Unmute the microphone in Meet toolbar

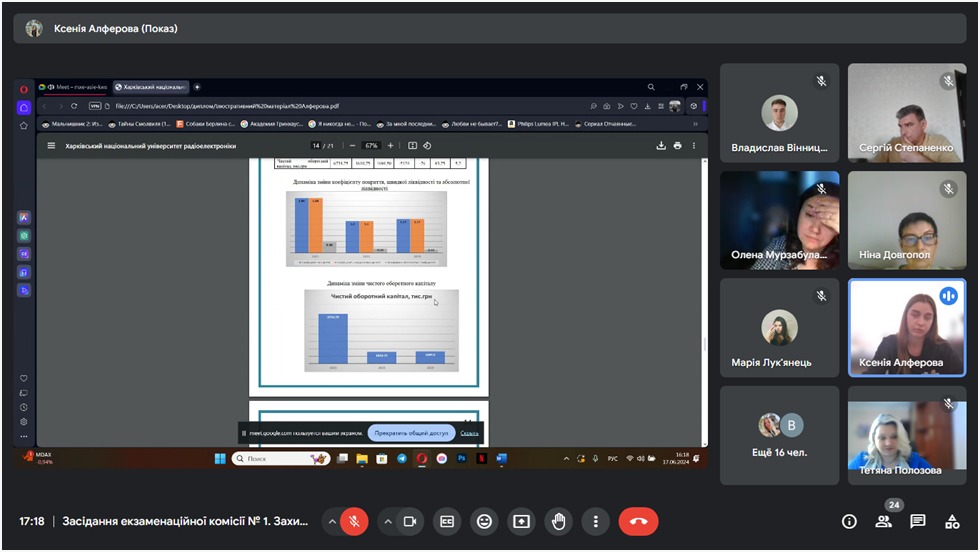(x=352, y=521)
